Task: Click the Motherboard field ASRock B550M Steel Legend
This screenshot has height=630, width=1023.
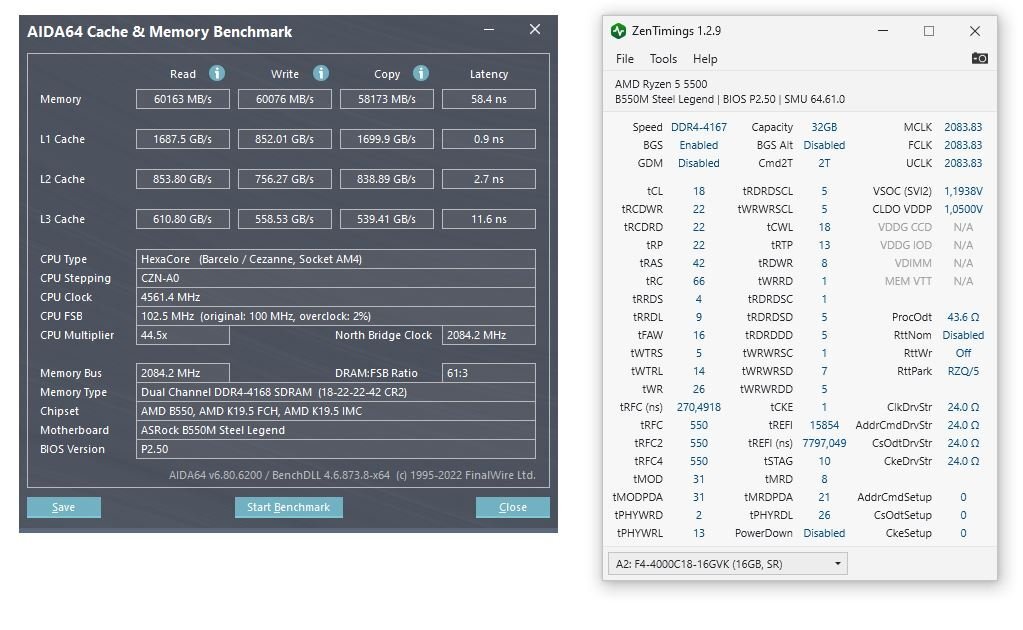Action: tap(336, 430)
